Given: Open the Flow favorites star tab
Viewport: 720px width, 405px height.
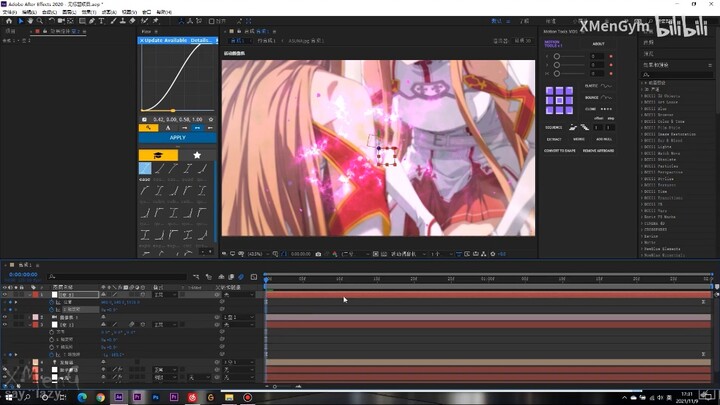Looking at the screenshot, I should [x=197, y=155].
